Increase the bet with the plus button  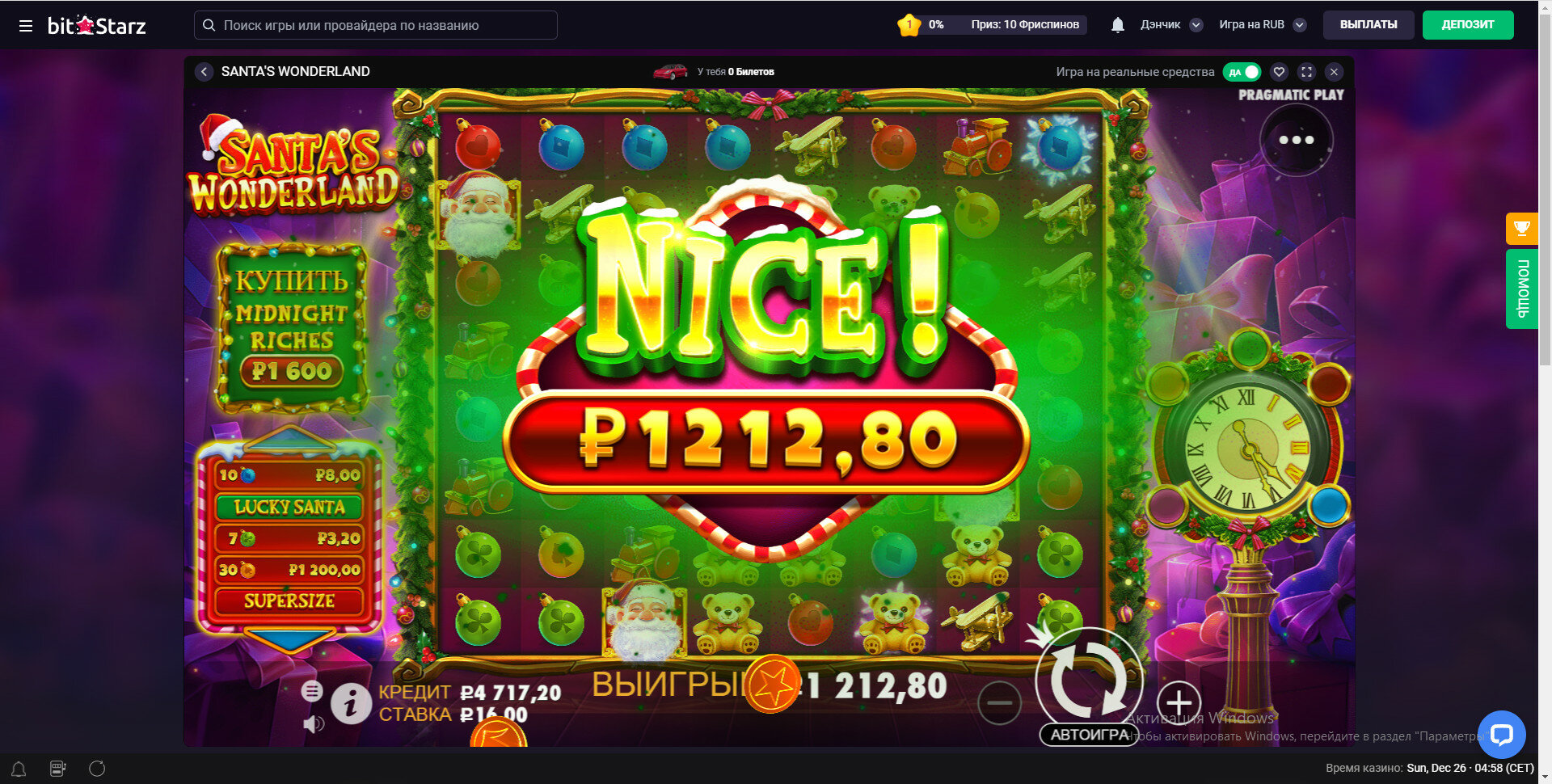tap(1179, 703)
